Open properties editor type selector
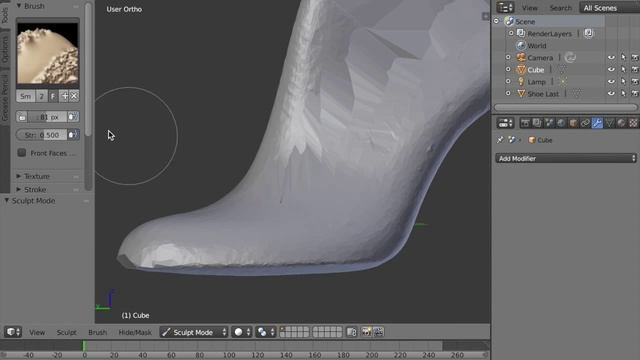640x360 pixels. point(505,122)
